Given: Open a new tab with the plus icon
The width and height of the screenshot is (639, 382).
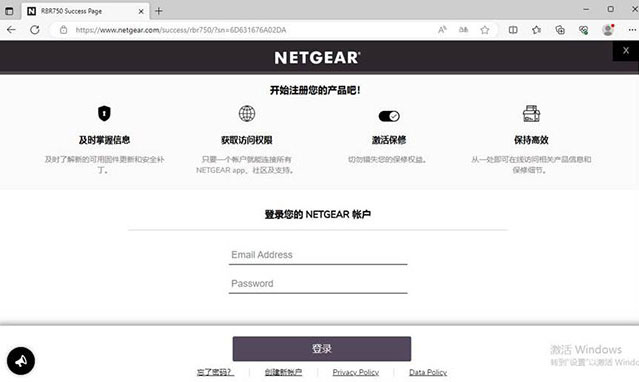Looking at the screenshot, I should coord(159,11).
